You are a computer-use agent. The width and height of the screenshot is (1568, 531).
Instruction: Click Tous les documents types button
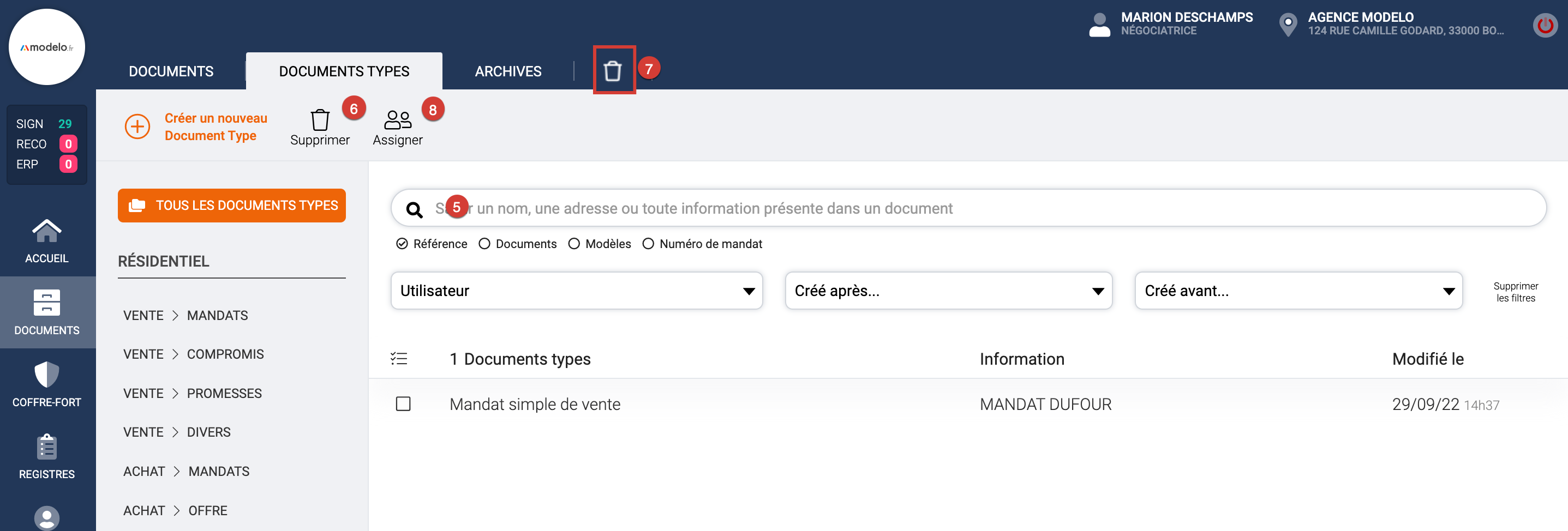click(x=232, y=206)
